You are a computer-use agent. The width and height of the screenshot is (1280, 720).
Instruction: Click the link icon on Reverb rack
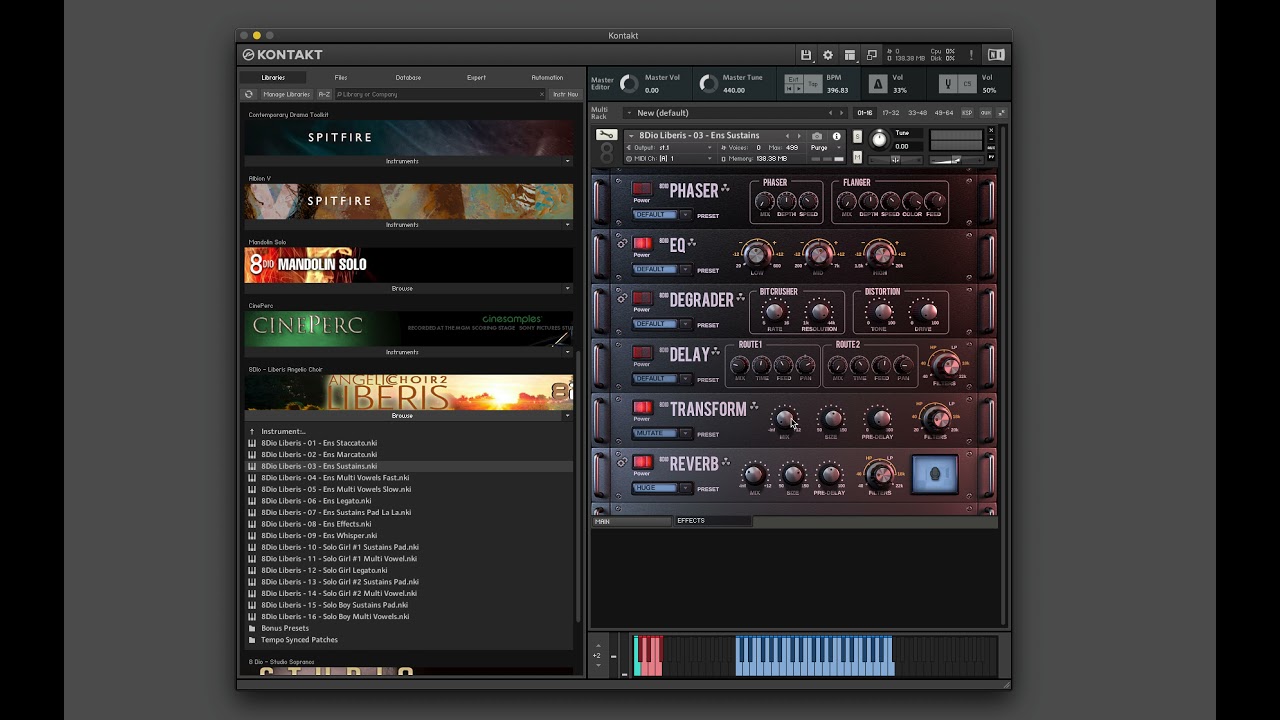pyautogui.click(x=622, y=462)
